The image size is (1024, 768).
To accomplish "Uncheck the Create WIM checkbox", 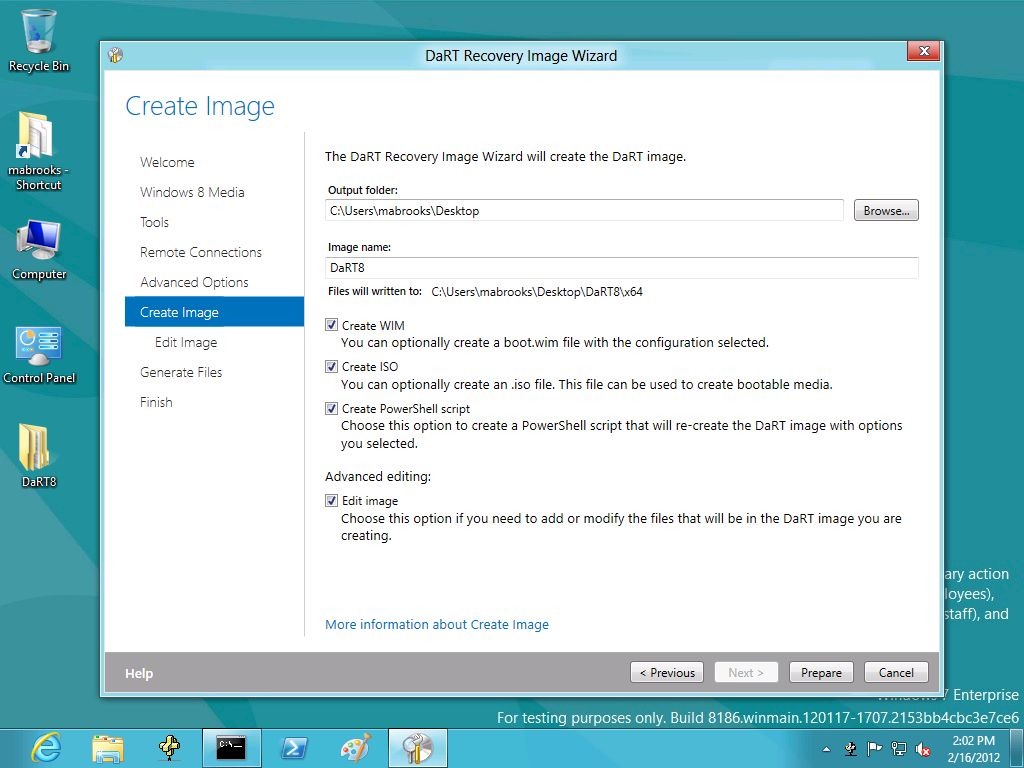I will [332, 325].
